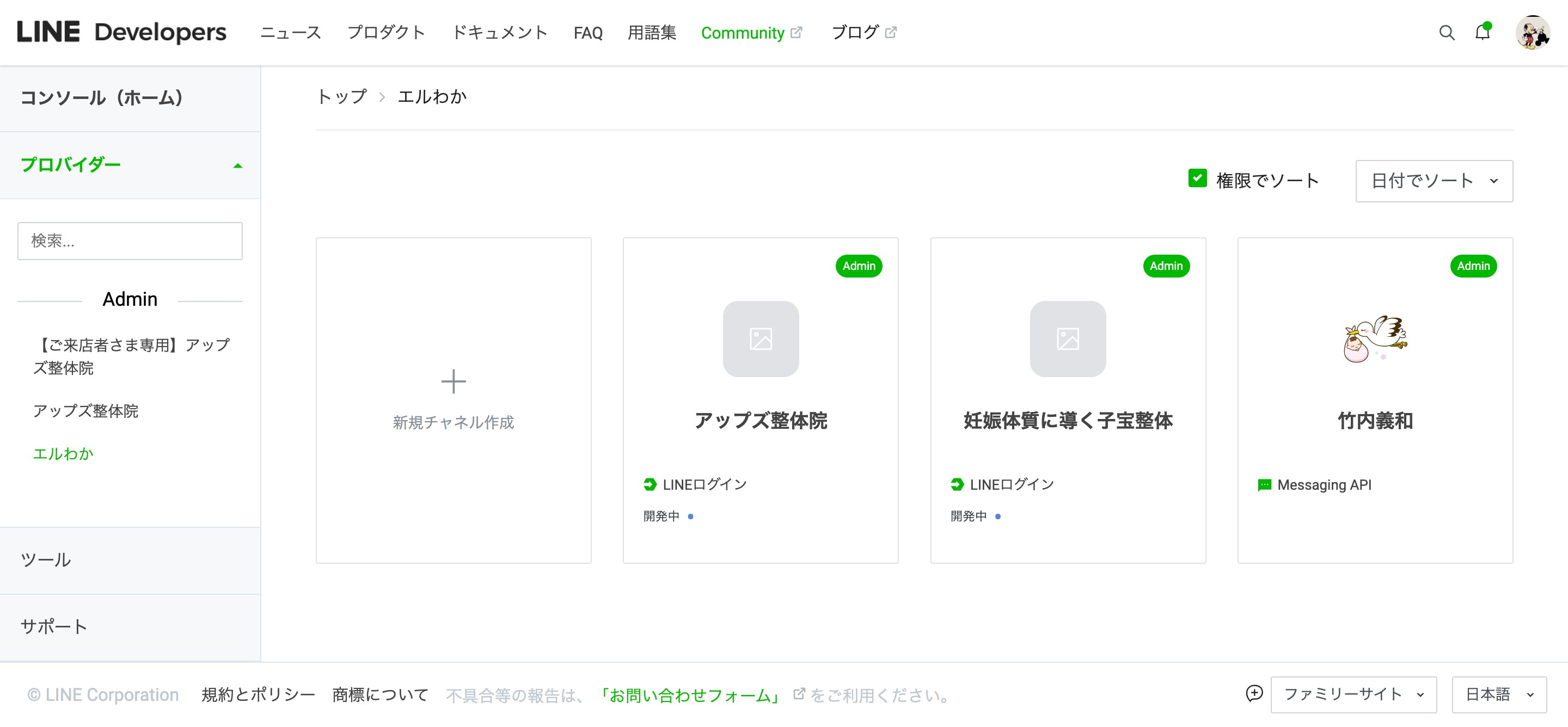Click 開発中 status on アップズ整体院 card

669,516
